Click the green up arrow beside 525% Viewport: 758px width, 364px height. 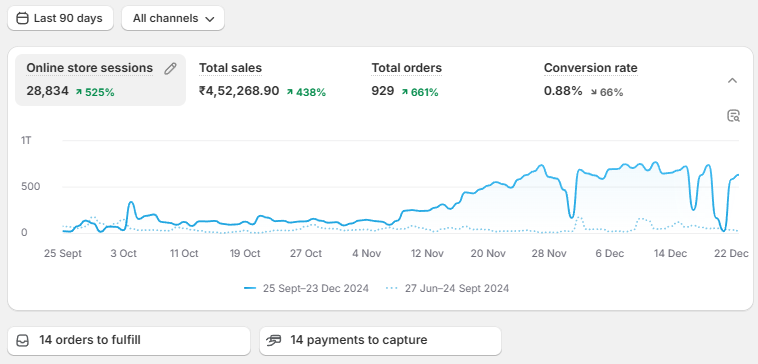click(79, 91)
